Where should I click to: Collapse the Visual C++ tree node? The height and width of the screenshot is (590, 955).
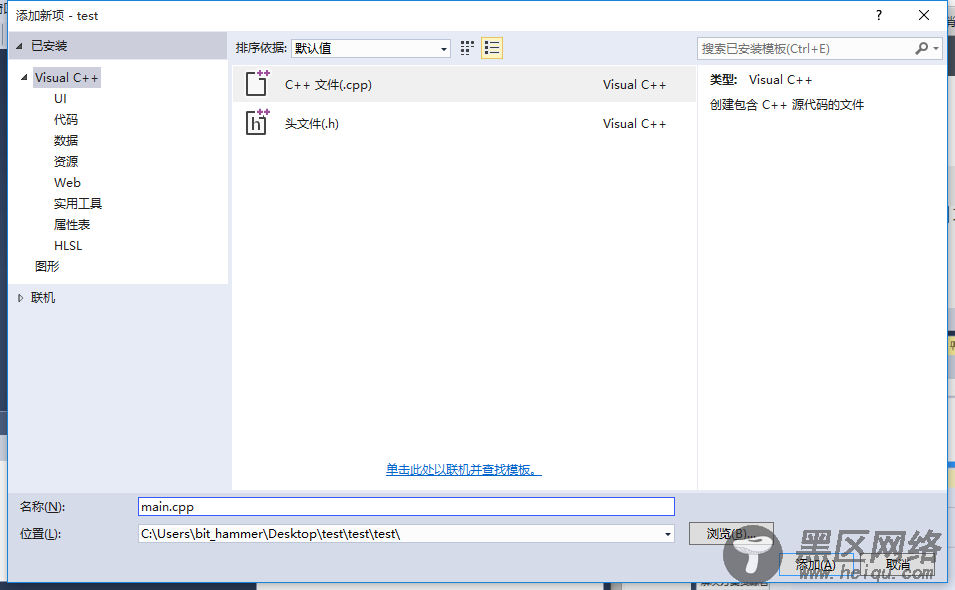coord(24,77)
